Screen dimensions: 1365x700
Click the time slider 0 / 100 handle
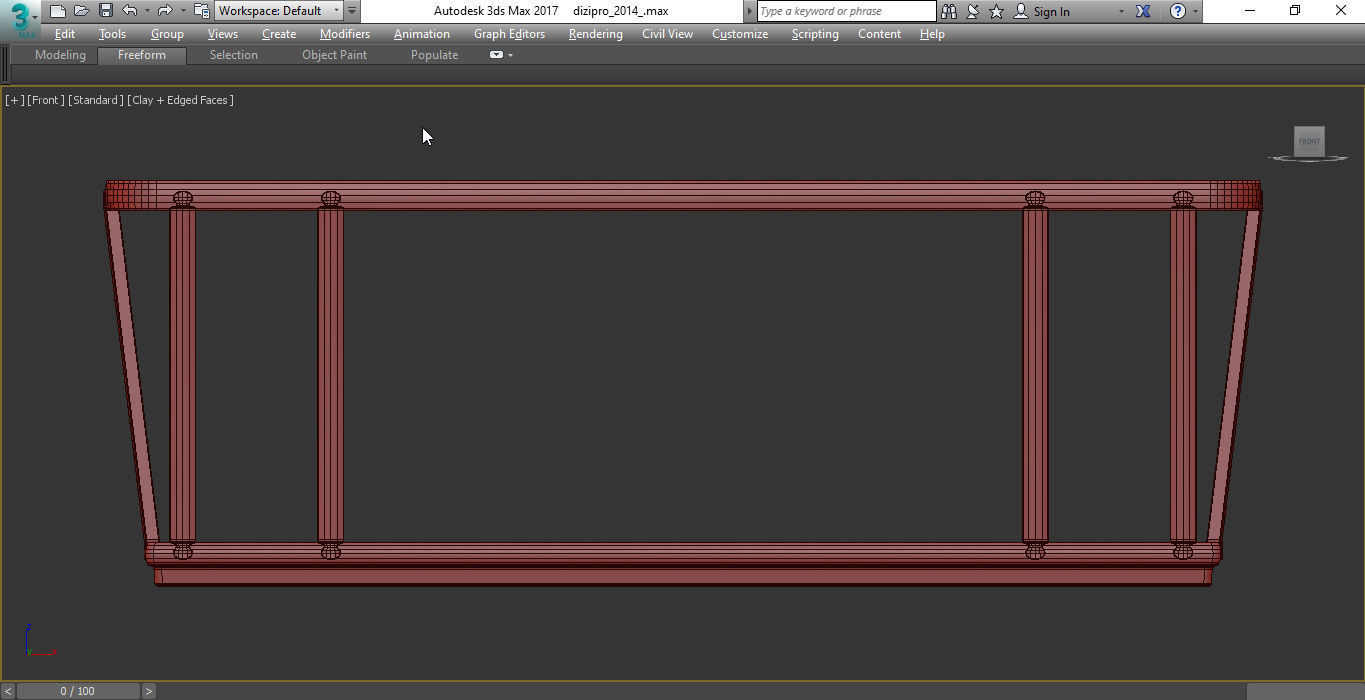pos(77,691)
